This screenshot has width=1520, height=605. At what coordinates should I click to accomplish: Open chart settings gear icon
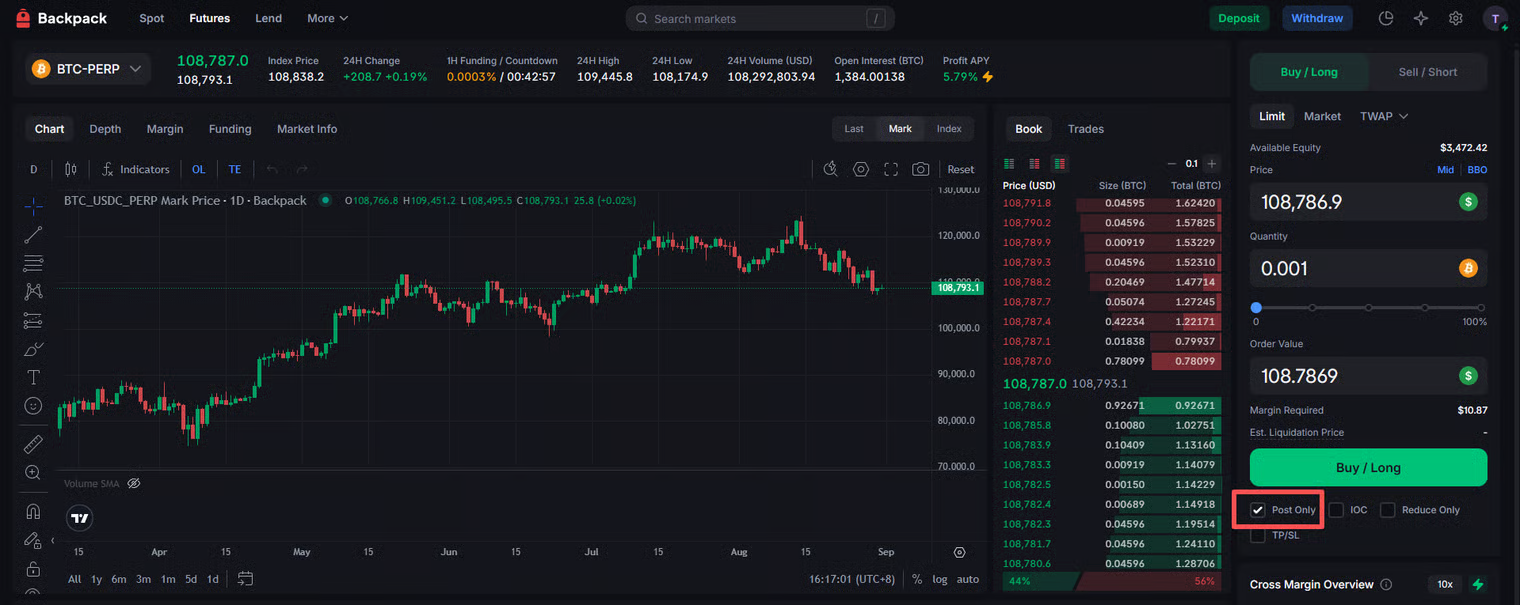[860, 170]
